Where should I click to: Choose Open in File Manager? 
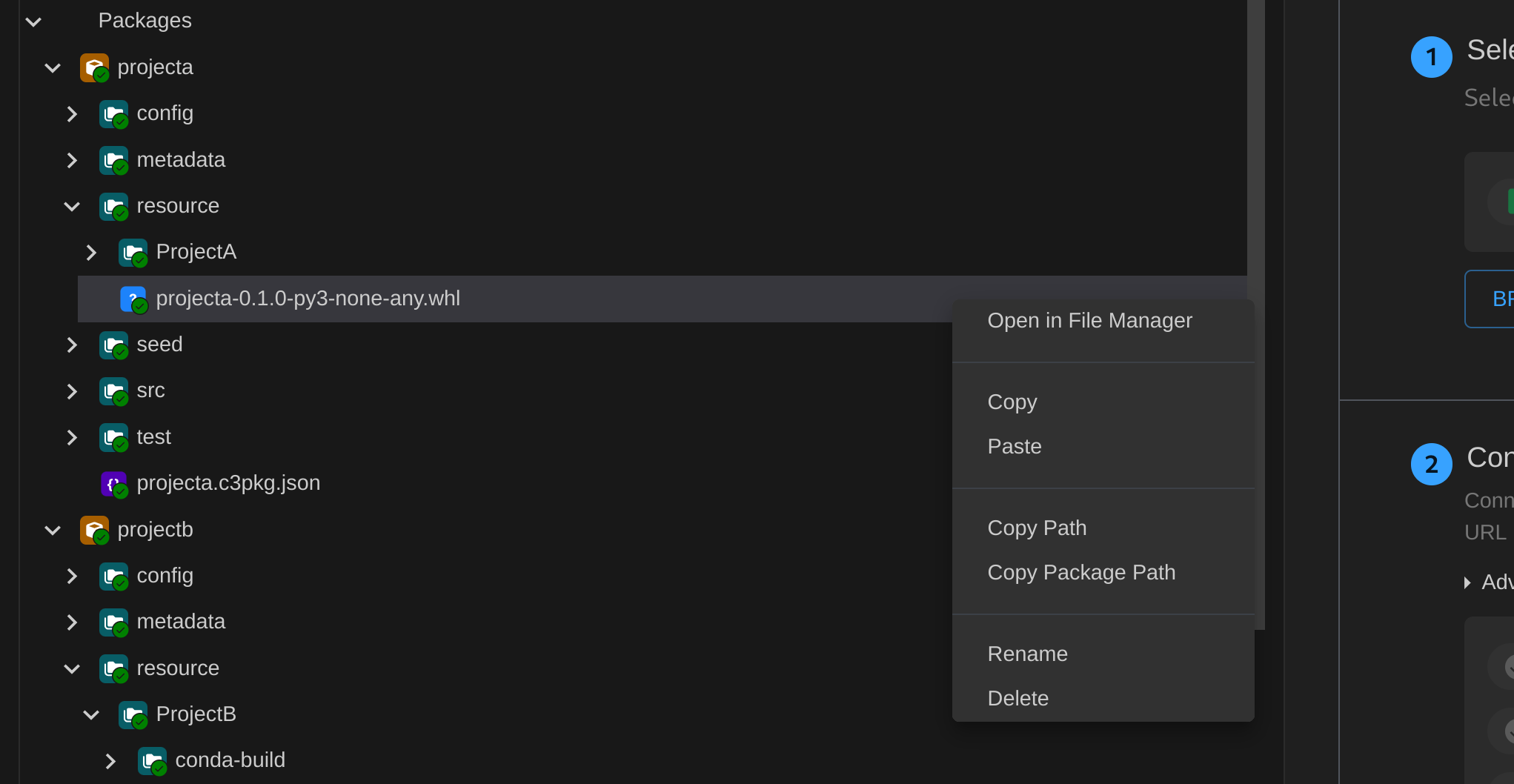[1089, 321]
